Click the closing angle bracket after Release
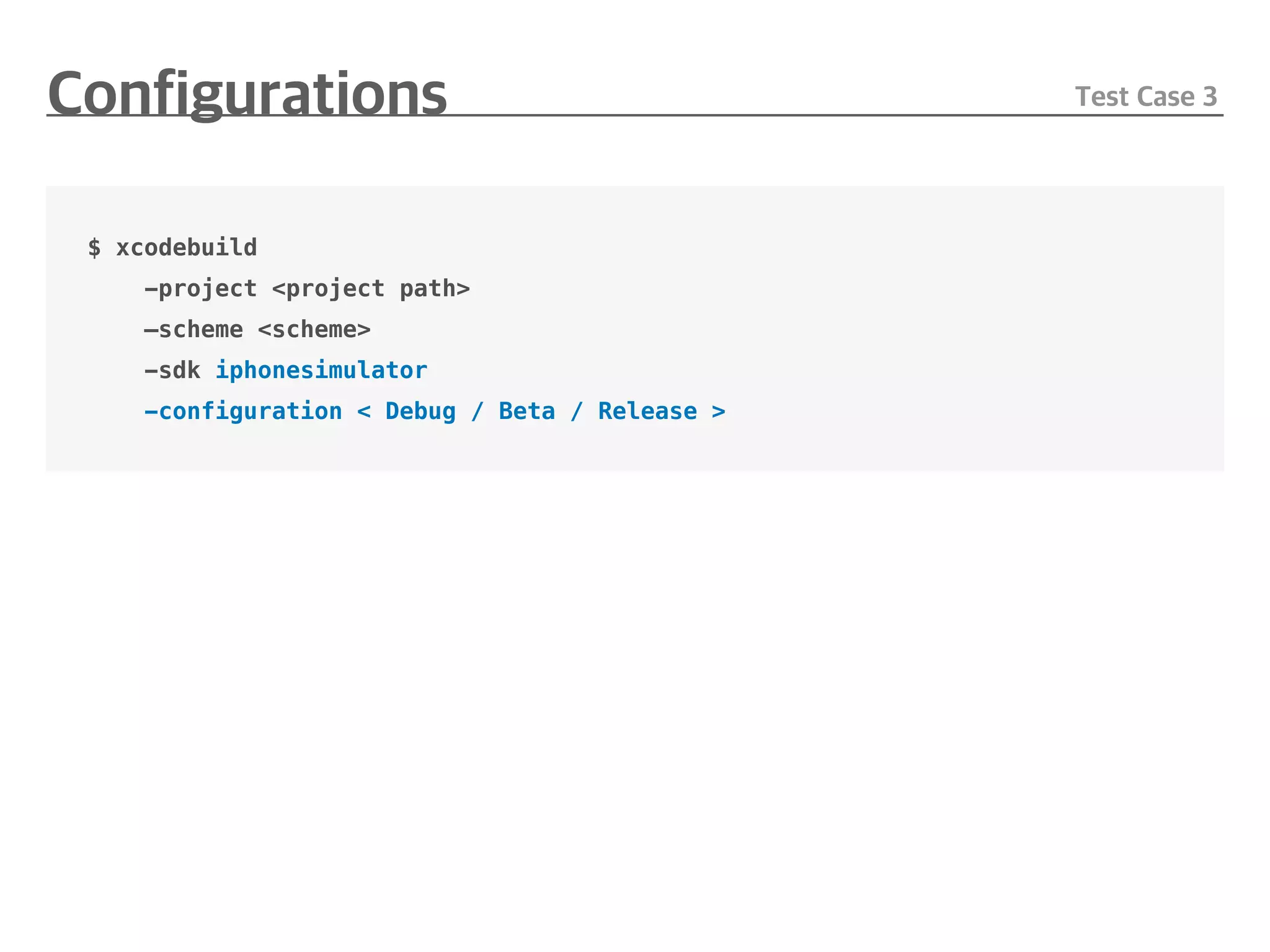This screenshot has height=952, width=1270. (718, 412)
